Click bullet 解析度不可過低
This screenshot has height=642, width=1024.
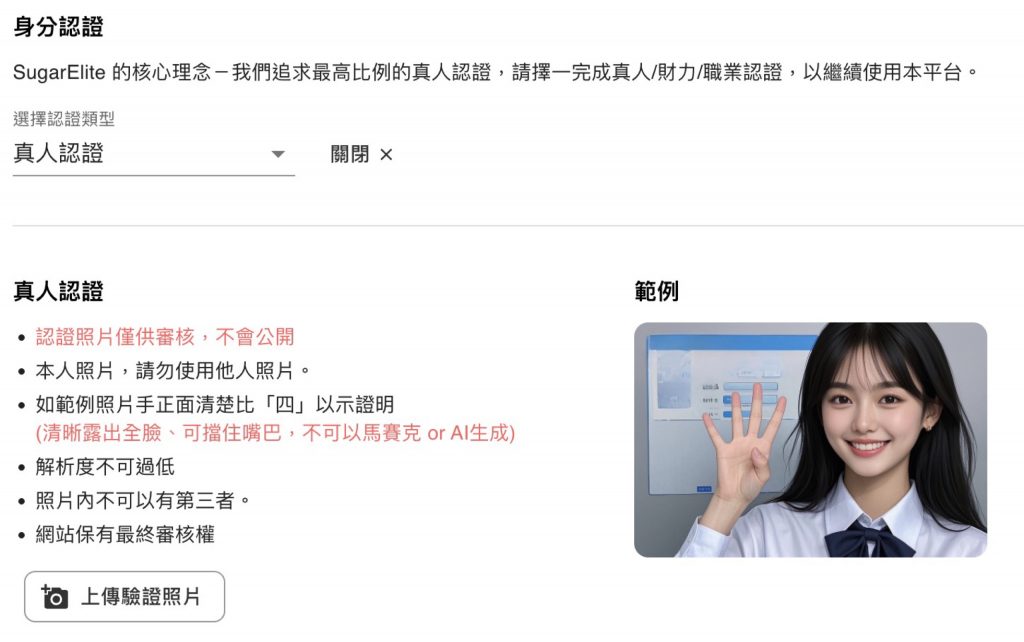(x=105, y=467)
